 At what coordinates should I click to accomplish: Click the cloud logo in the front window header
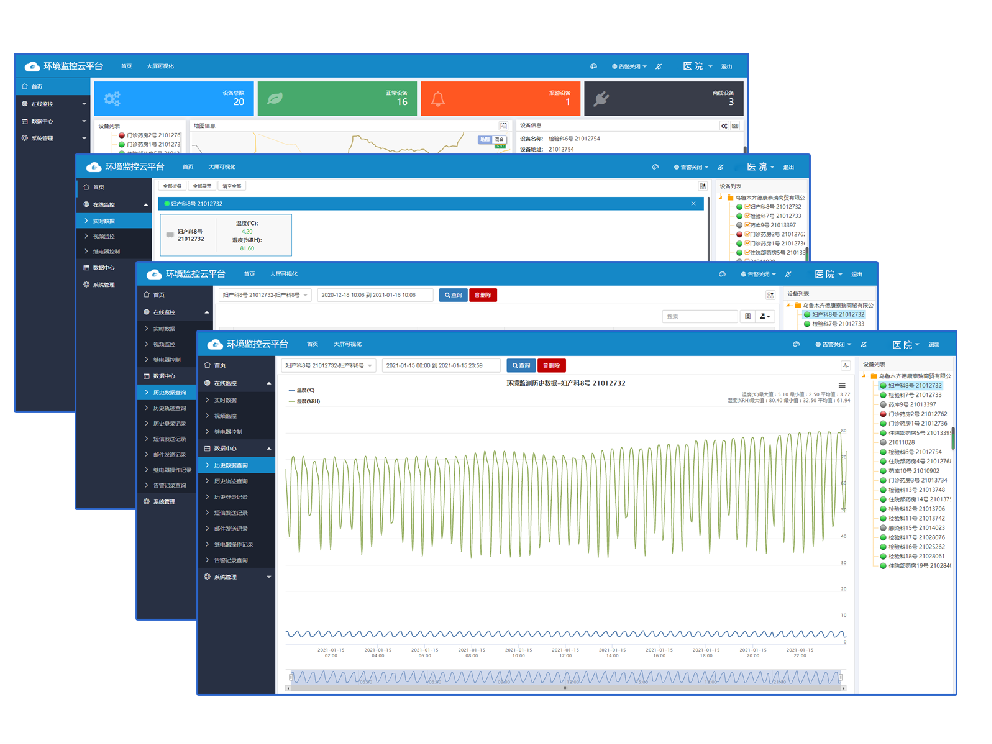pyautogui.click(x=214, y=343)
